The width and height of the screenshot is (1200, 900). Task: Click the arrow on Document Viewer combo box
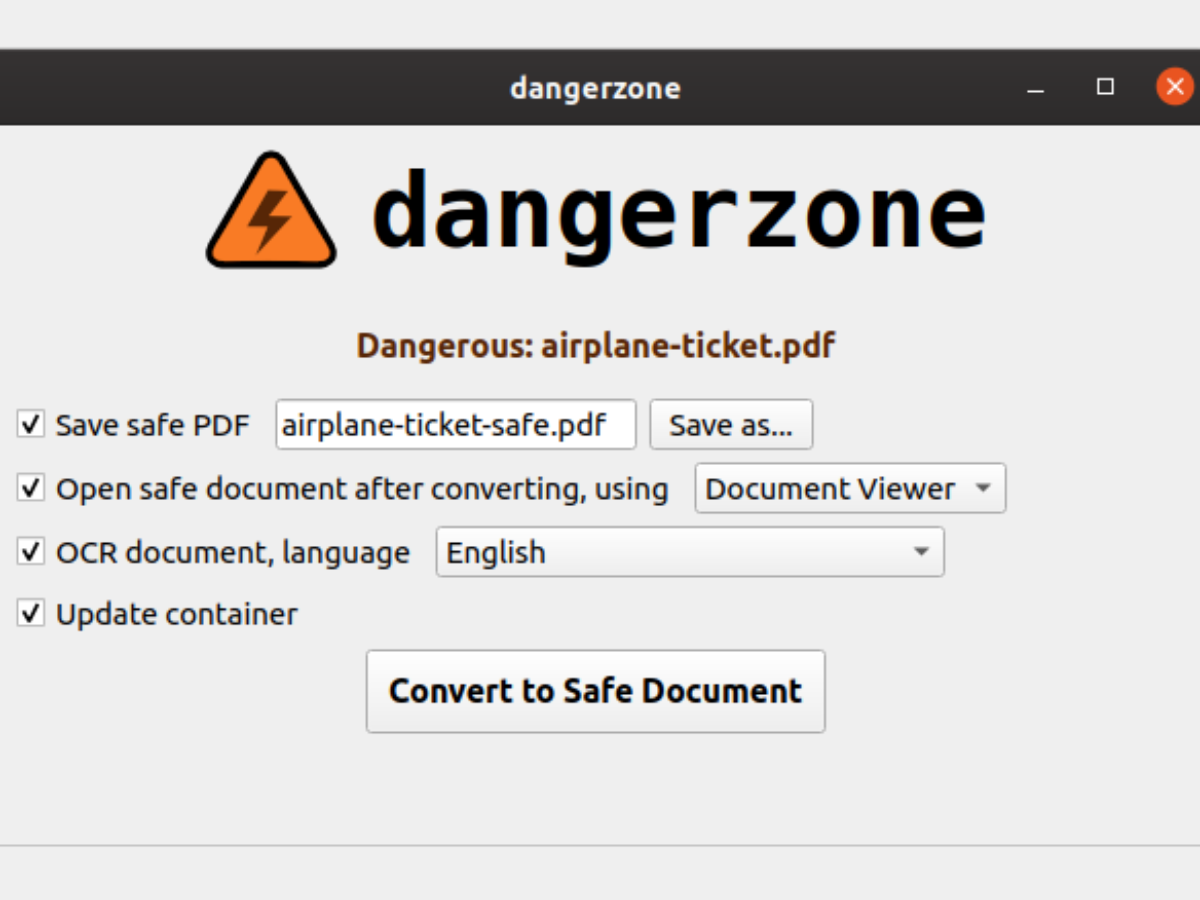point(983,489)
